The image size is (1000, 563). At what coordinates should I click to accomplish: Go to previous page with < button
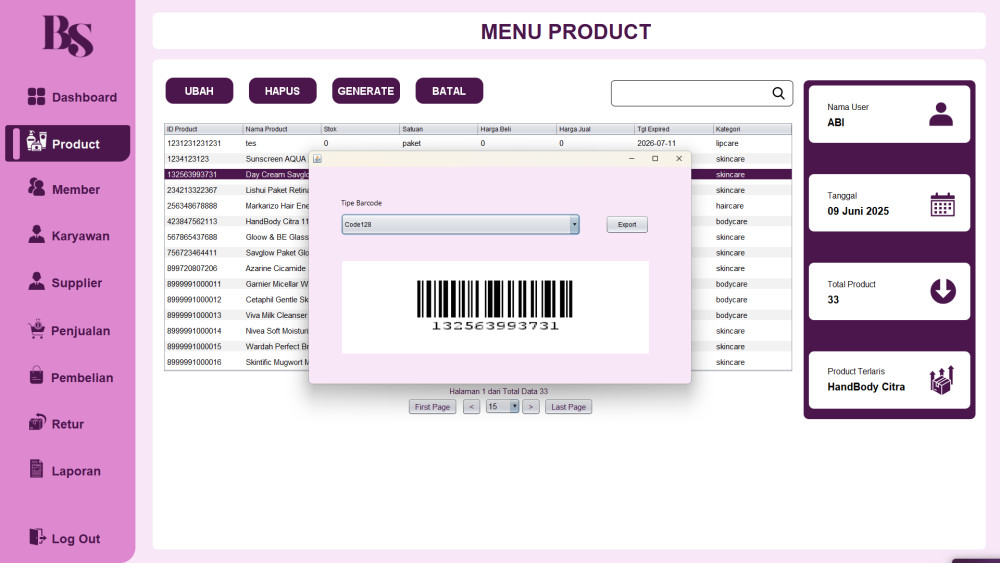[471, 407]
